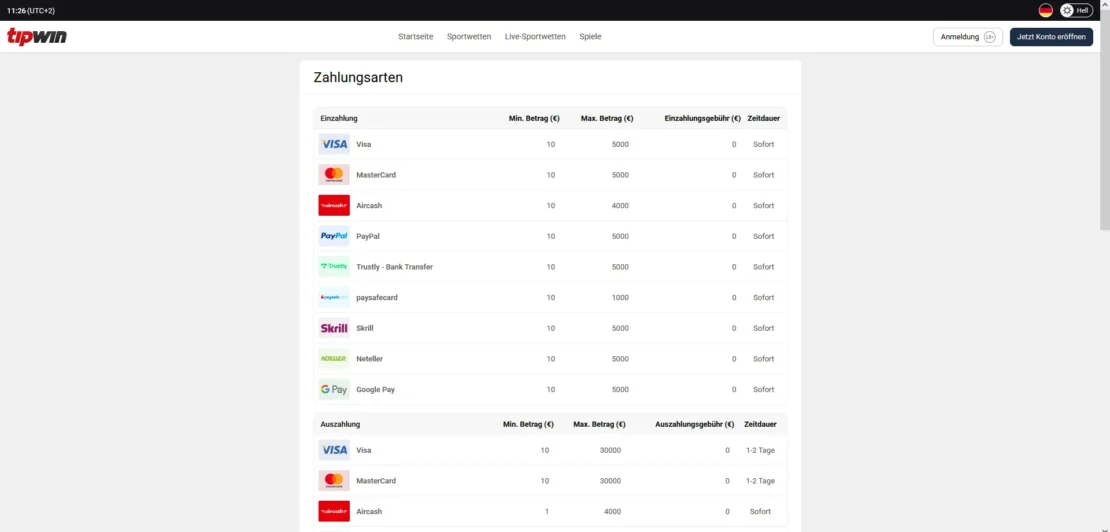The image size is (1110, 532).
Task: Click the paysafecard logo
Action: [334, 297]
